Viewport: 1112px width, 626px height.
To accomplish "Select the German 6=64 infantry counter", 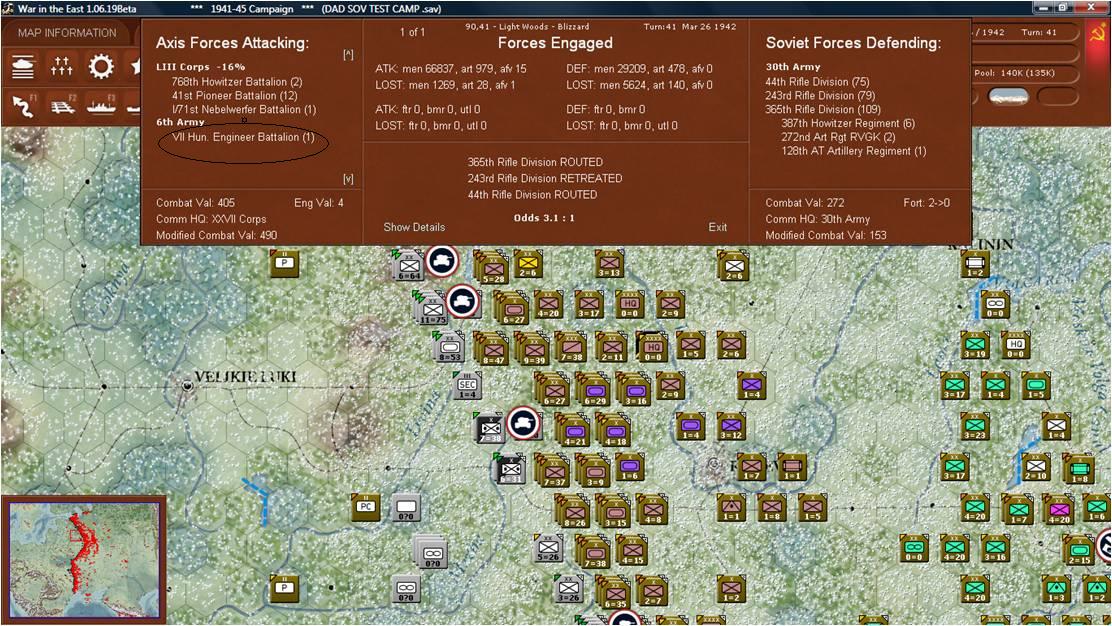I will click(409, 268).
